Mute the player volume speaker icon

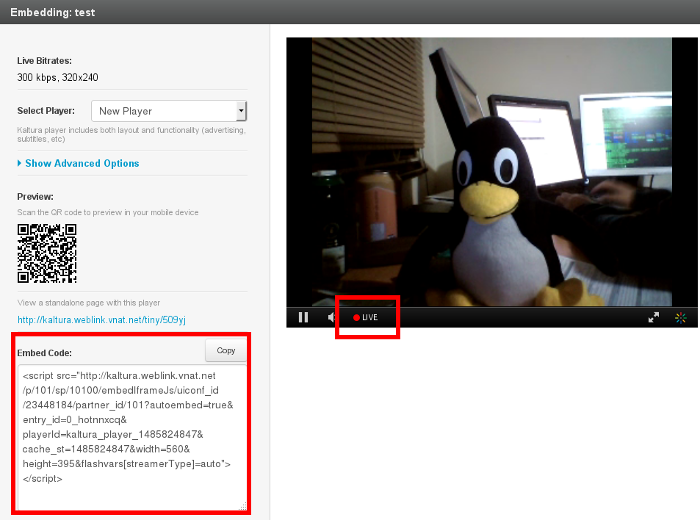pos(331,317)
